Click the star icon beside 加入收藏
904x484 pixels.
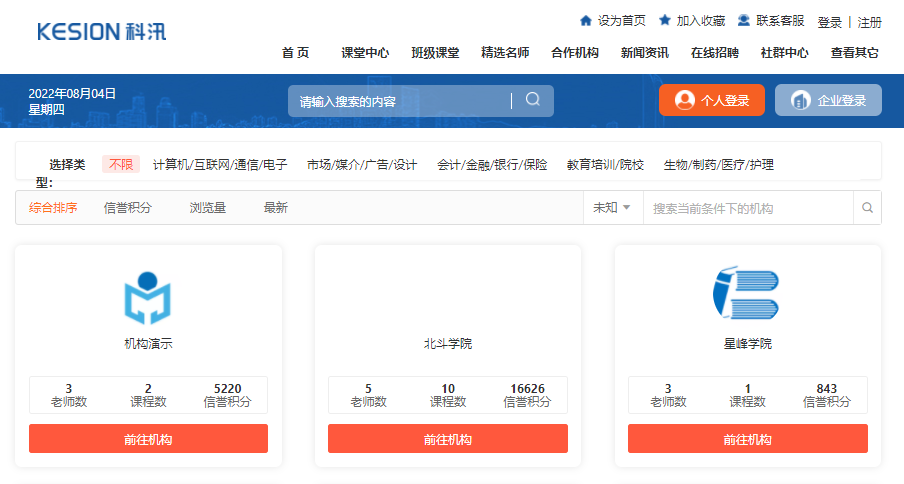[665, 20]
